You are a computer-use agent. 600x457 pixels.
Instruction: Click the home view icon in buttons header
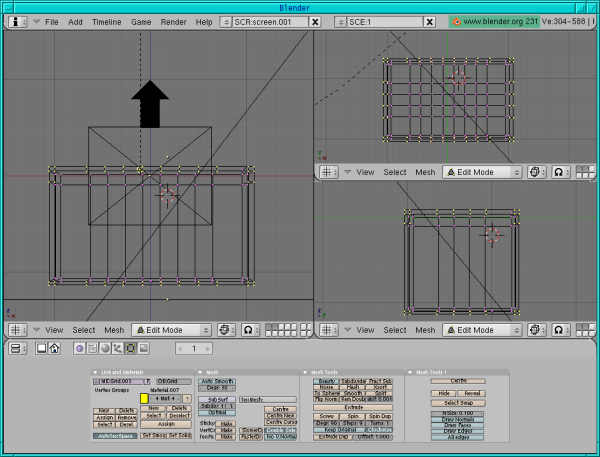55,348
